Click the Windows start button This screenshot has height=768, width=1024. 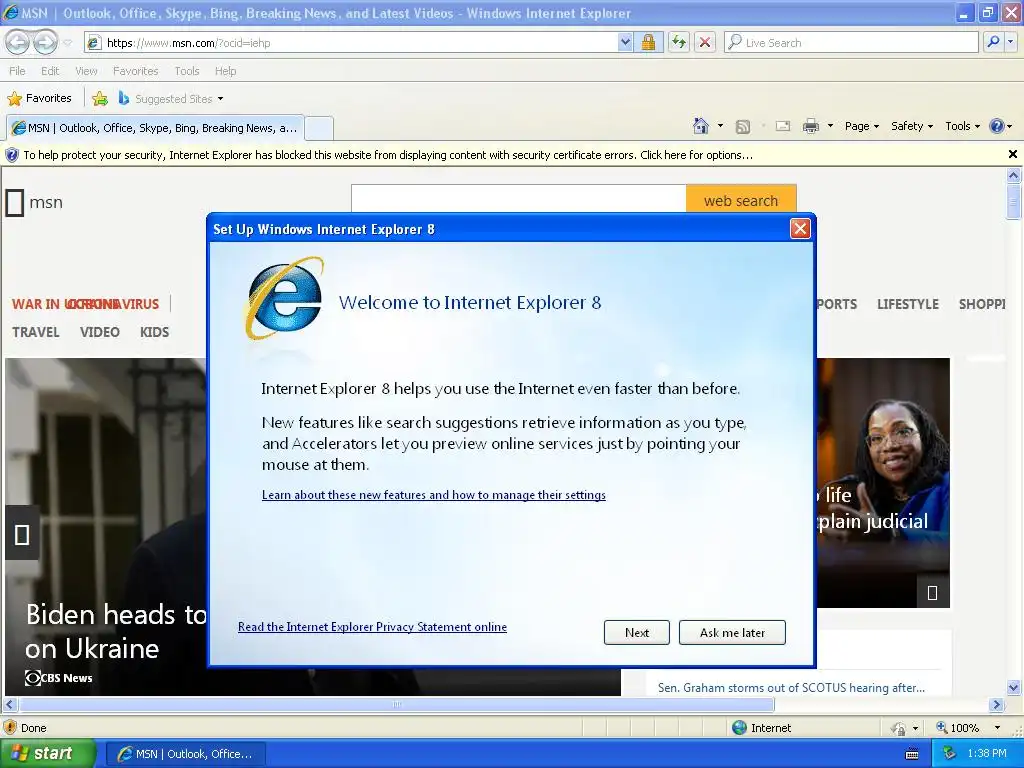(x=48, y=753)
